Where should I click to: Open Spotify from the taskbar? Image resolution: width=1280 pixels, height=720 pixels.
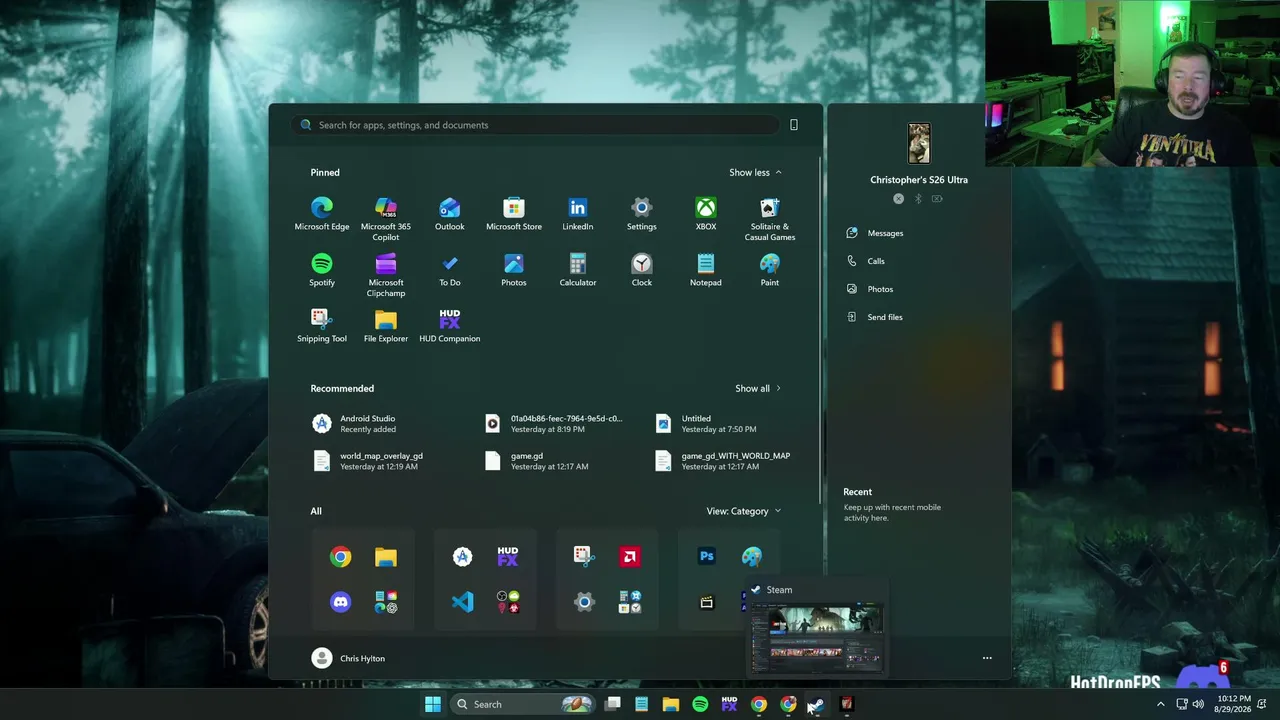pos(700,704)
